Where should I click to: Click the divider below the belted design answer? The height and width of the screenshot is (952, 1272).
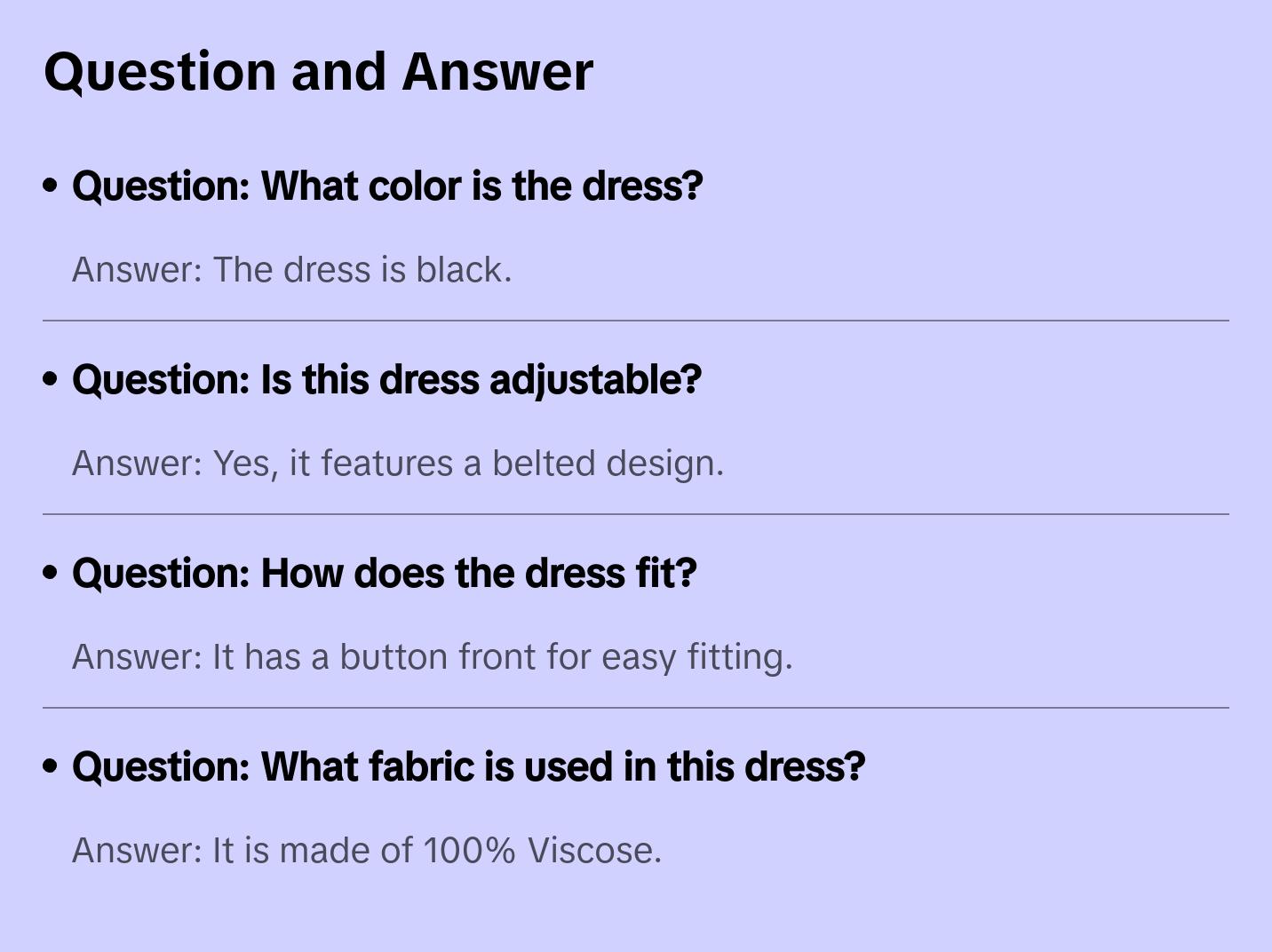coord(636,514)
